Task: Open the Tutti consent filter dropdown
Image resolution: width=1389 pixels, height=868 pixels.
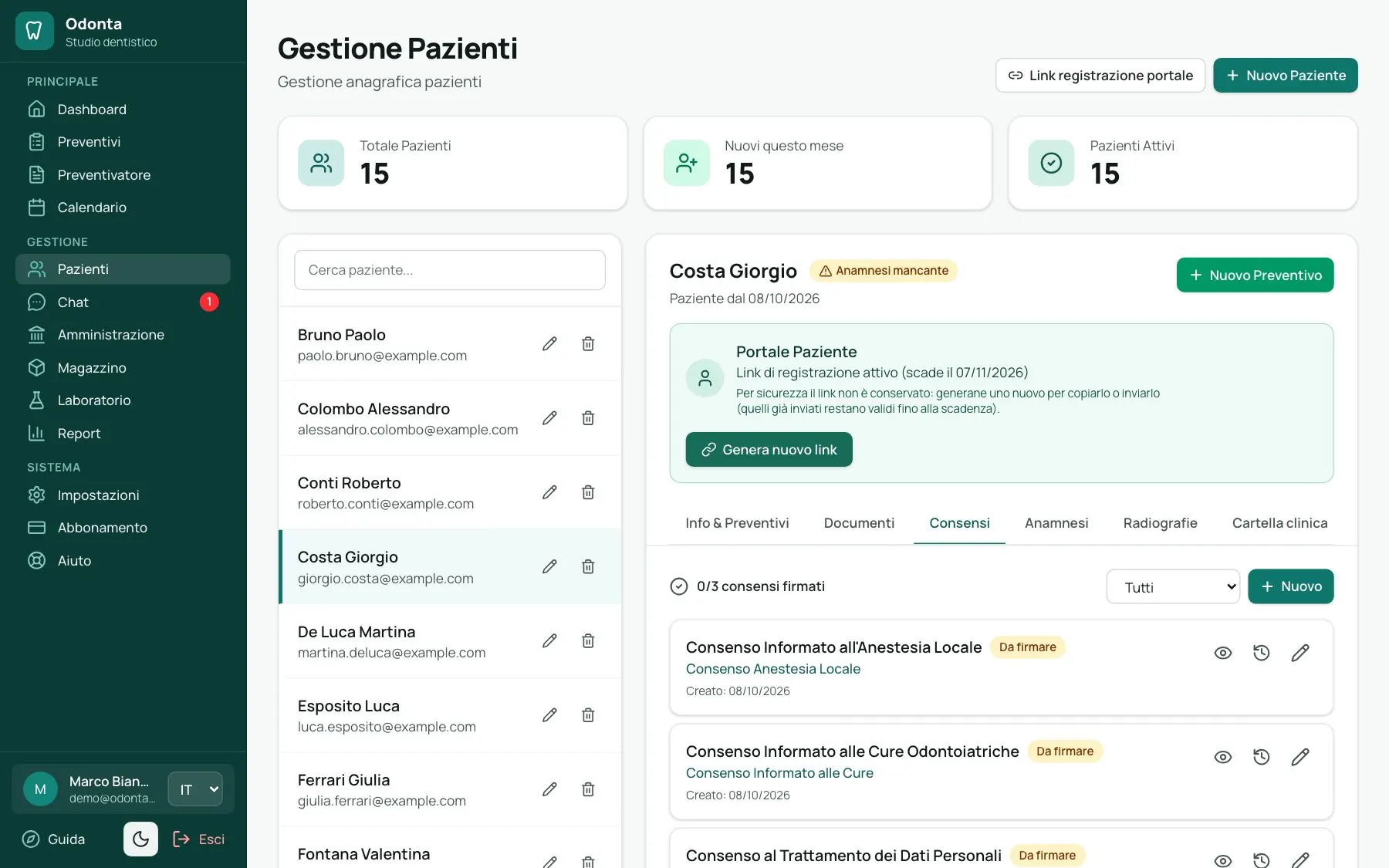Action: point(1173,587)
